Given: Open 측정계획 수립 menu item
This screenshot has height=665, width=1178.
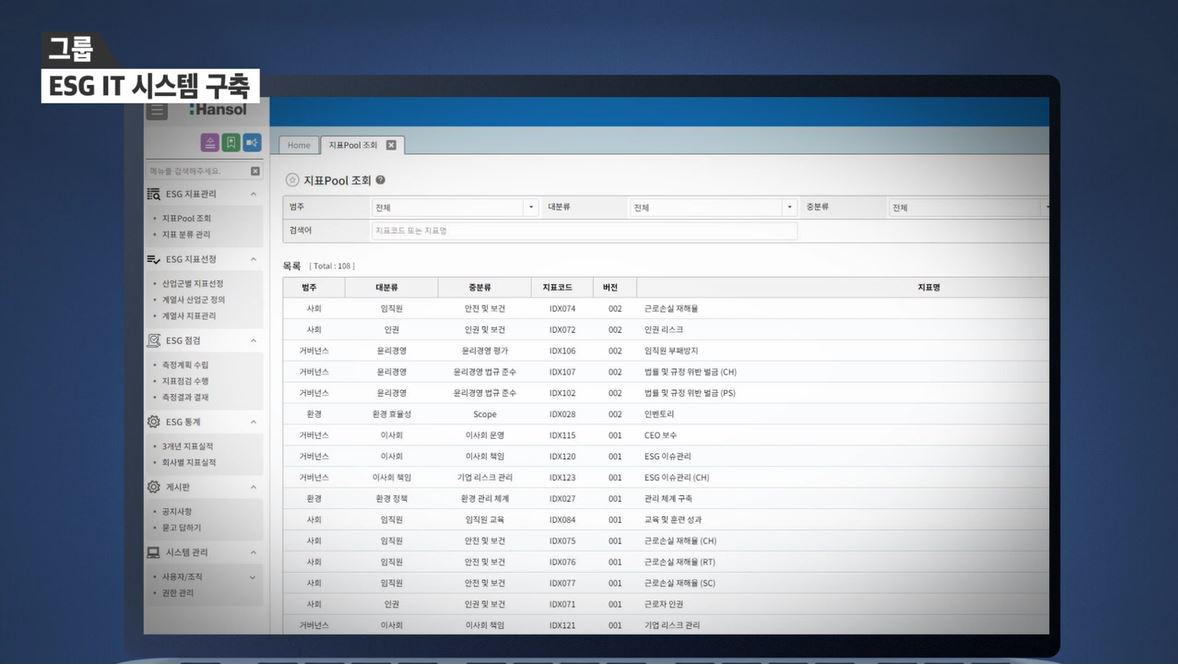Looking at the screenshot, I should click(x=186, y=364).
